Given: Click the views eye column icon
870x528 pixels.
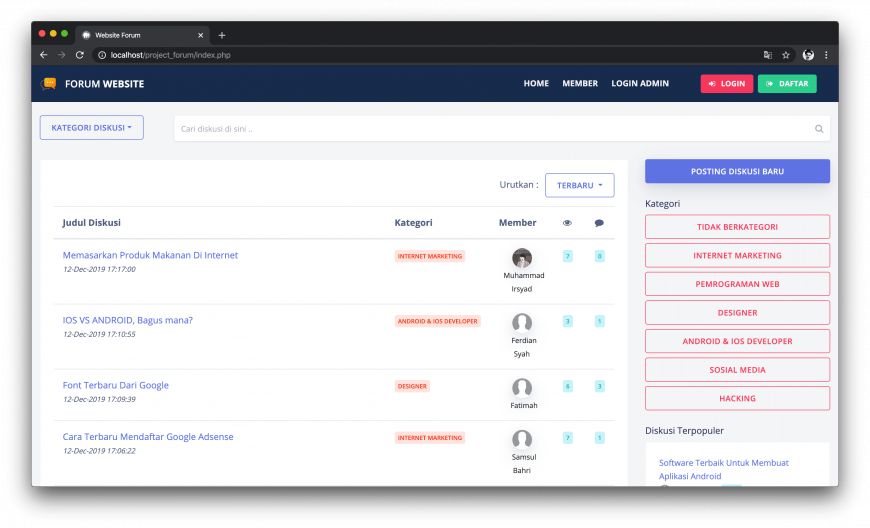Looking at the screenshot, I should pos(567,223).
